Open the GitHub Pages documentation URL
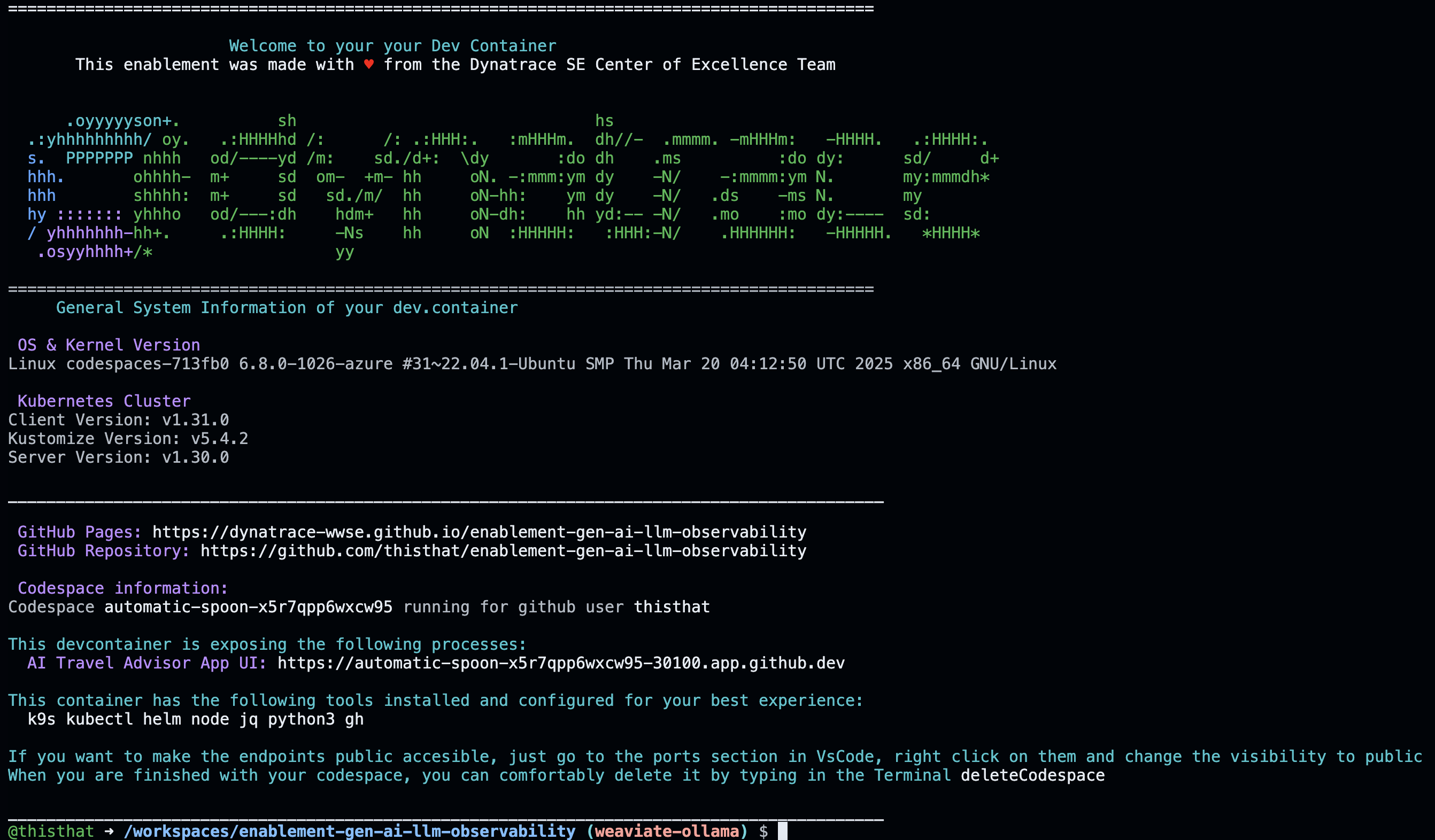Viewport: 1435px width, 840px height. [479, 532]
